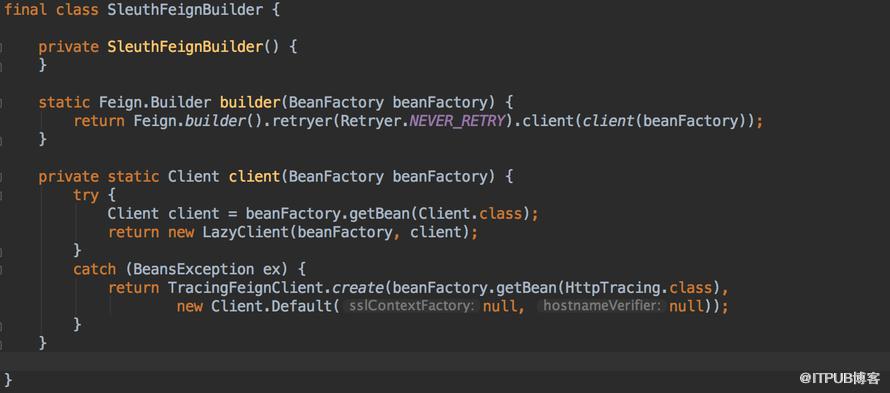Click "static" keyword on the Feign.Builder line

(64, 102)
